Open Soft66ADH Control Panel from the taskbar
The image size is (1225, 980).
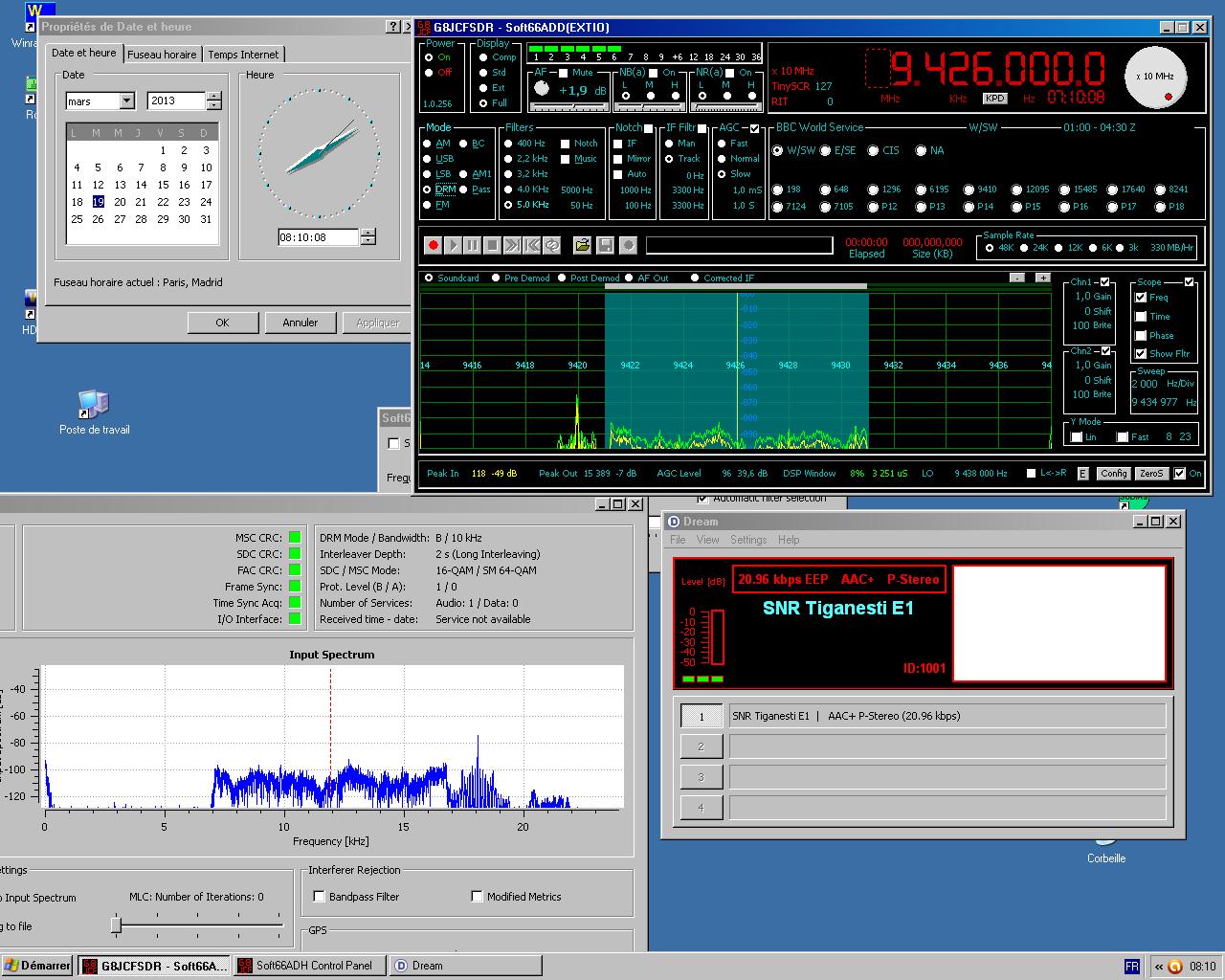click(309, 966)
